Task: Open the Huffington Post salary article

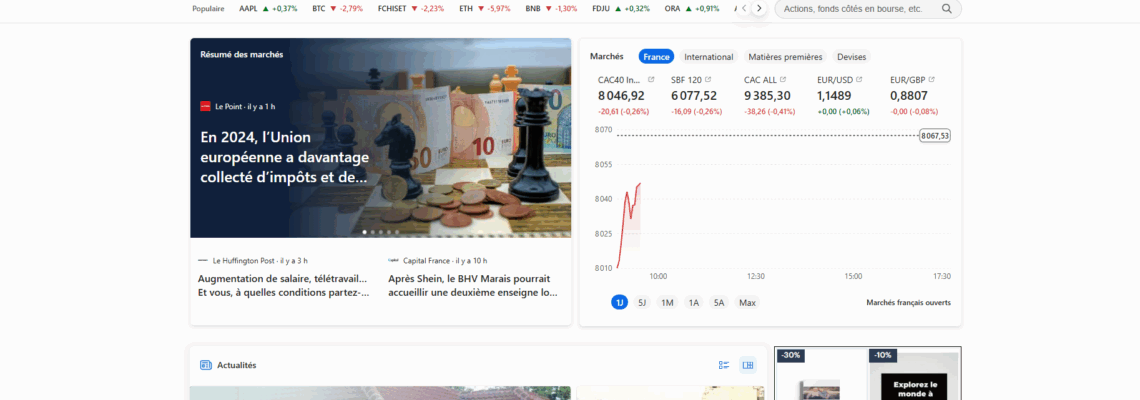Action: point(283,286)
